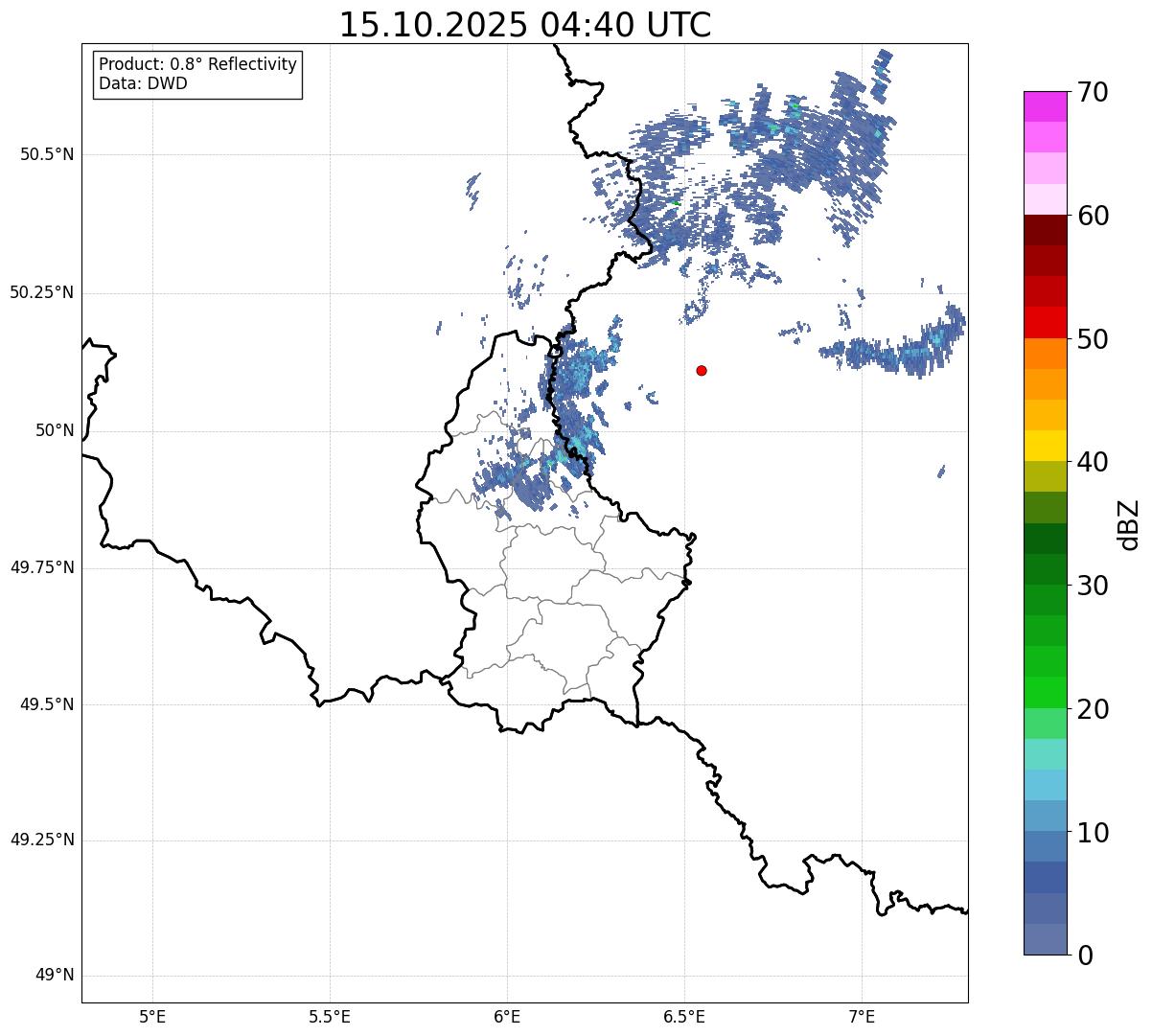Click the colorbar tick label '10'

[1094, 832]
